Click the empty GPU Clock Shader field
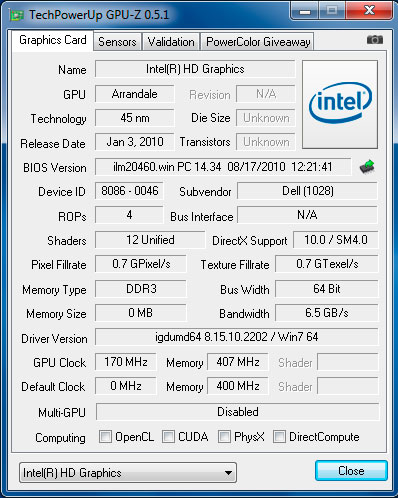Viewport: 398px width, 498px height. click(348, 362)
